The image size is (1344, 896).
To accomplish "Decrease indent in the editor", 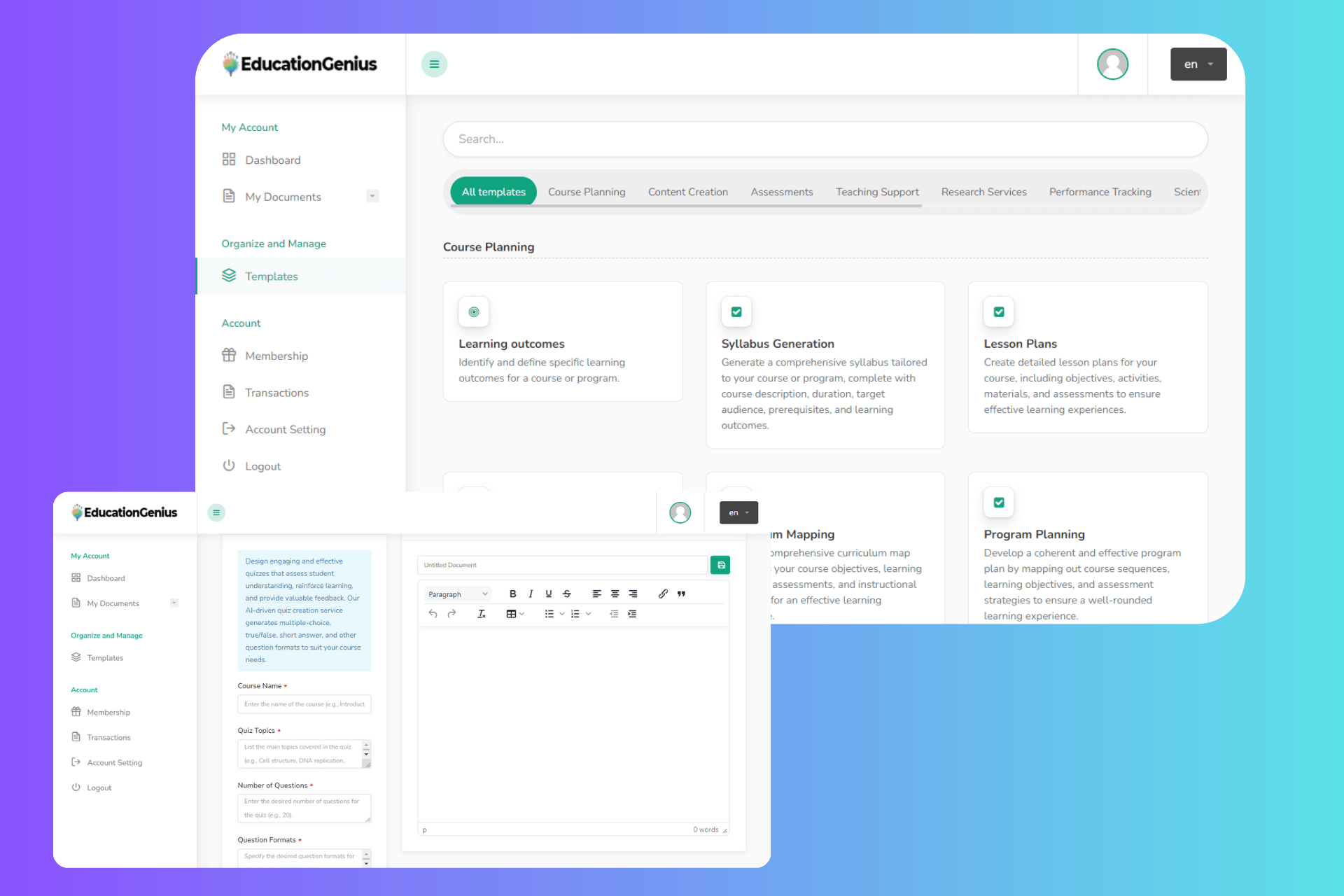I will click(614, 614).
